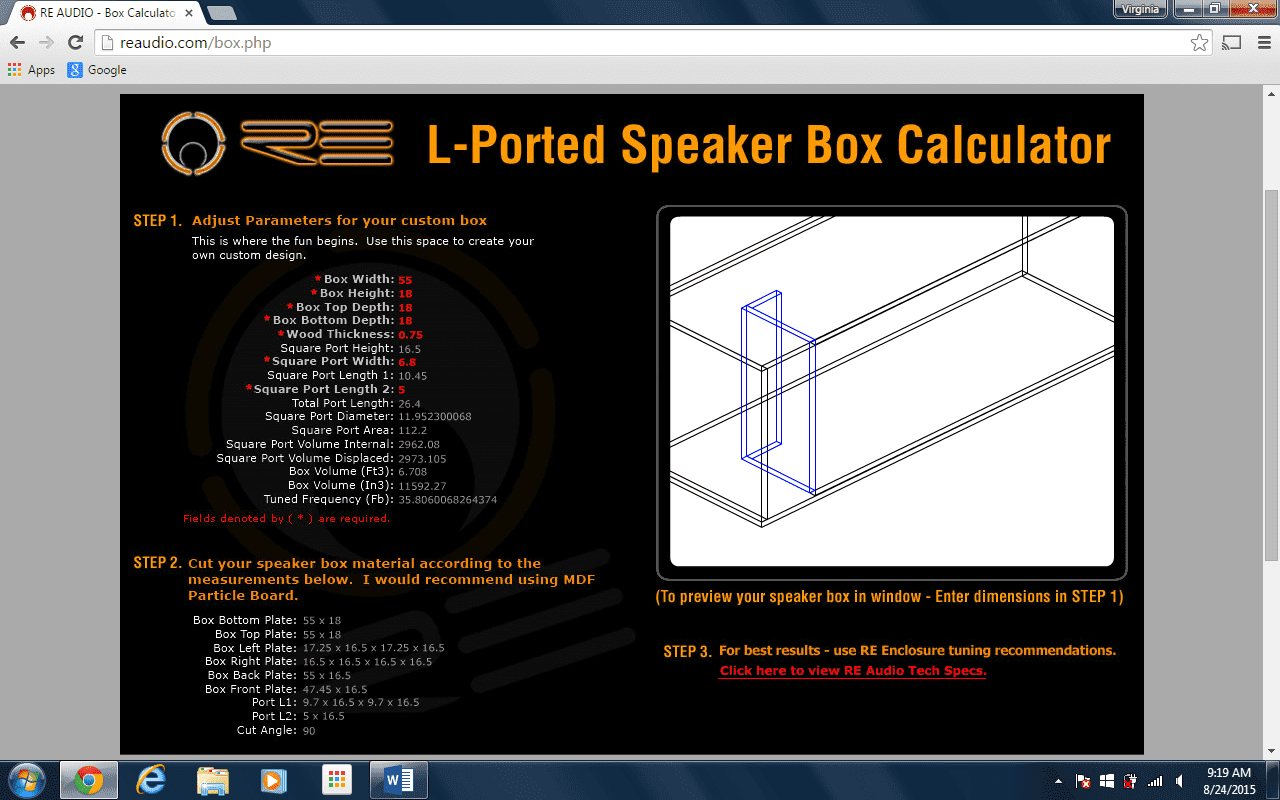Viewport: 1280px width, 800px height.
Task: Click the RE Audio logo
Action: click(x=278, y=145)
